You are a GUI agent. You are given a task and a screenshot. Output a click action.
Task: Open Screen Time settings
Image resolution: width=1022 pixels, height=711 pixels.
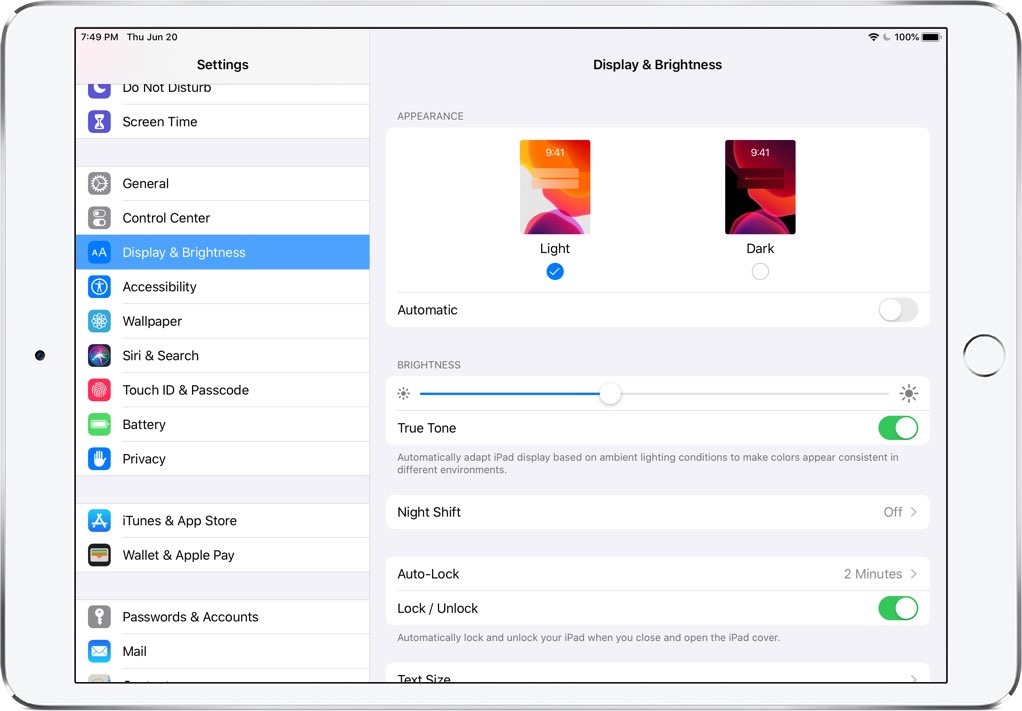pos(222,121)
